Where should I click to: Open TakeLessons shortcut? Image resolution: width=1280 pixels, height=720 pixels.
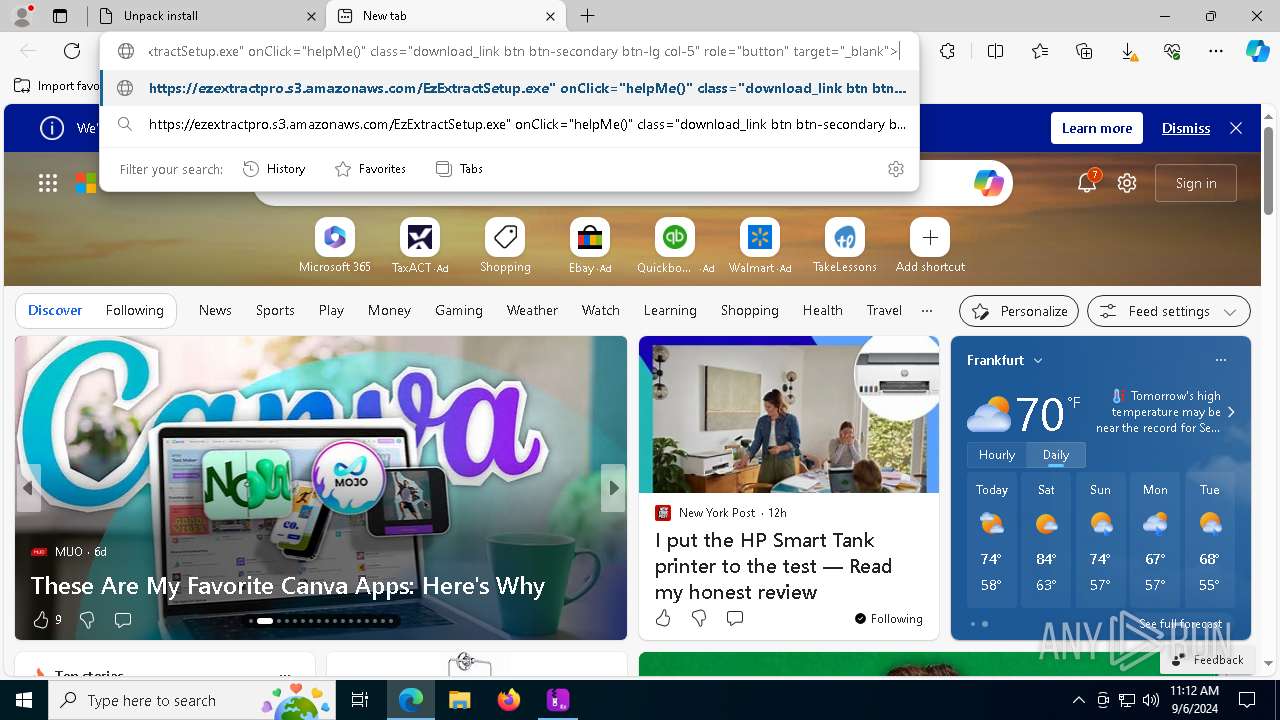(x=845, y=246)
